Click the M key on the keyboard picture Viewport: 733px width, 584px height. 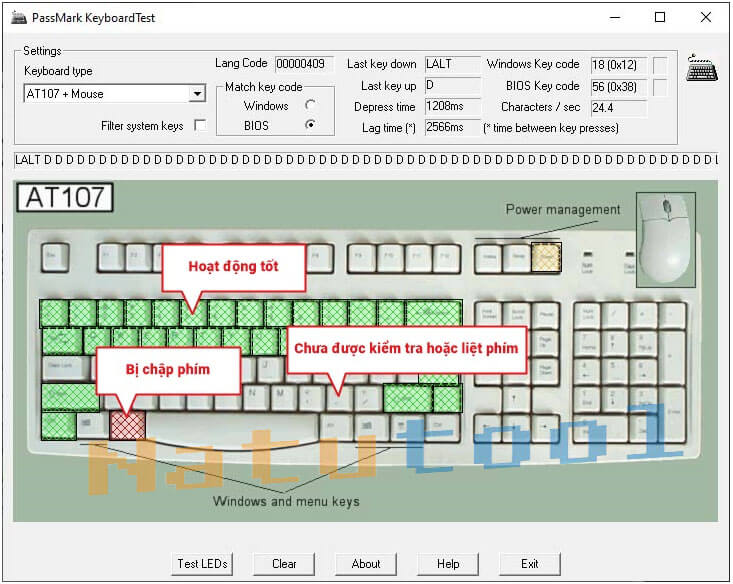[283, 397]
